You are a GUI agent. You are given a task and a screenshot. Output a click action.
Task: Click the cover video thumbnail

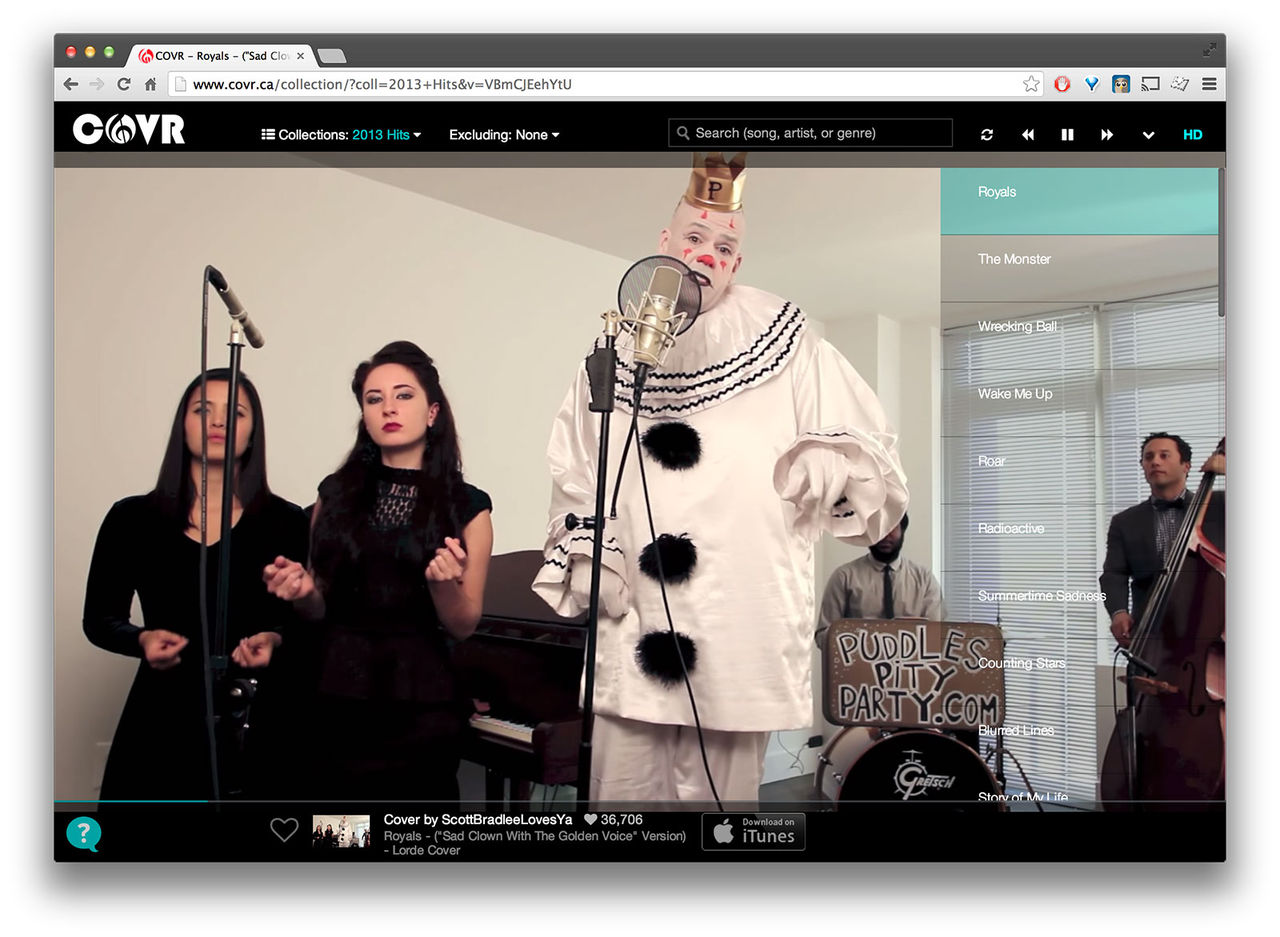click(x=341, y=831)
